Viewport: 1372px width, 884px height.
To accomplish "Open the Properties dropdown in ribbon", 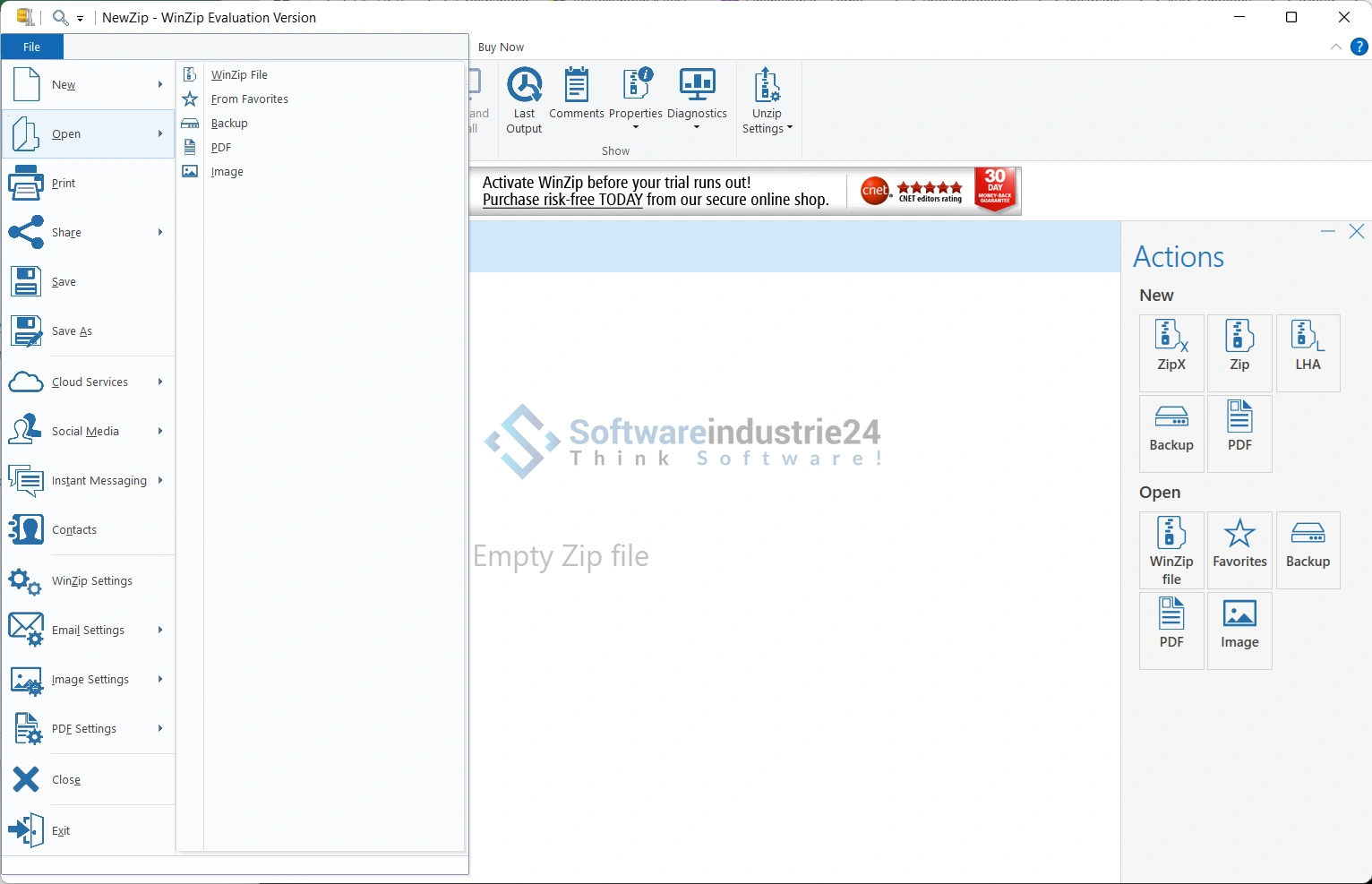I will 636,127.
